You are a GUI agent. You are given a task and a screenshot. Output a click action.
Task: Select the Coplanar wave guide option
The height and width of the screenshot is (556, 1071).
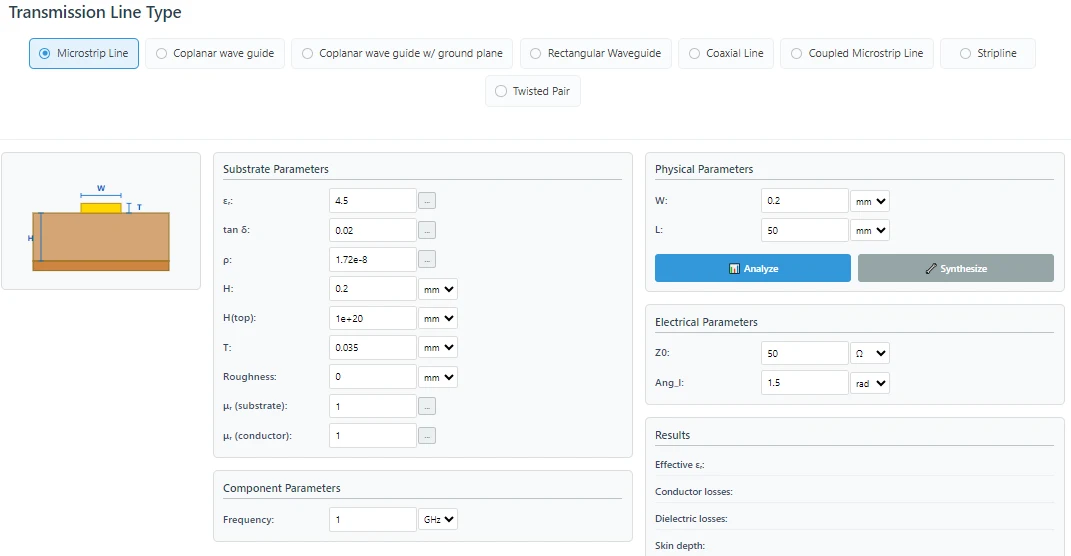(215, 54)
